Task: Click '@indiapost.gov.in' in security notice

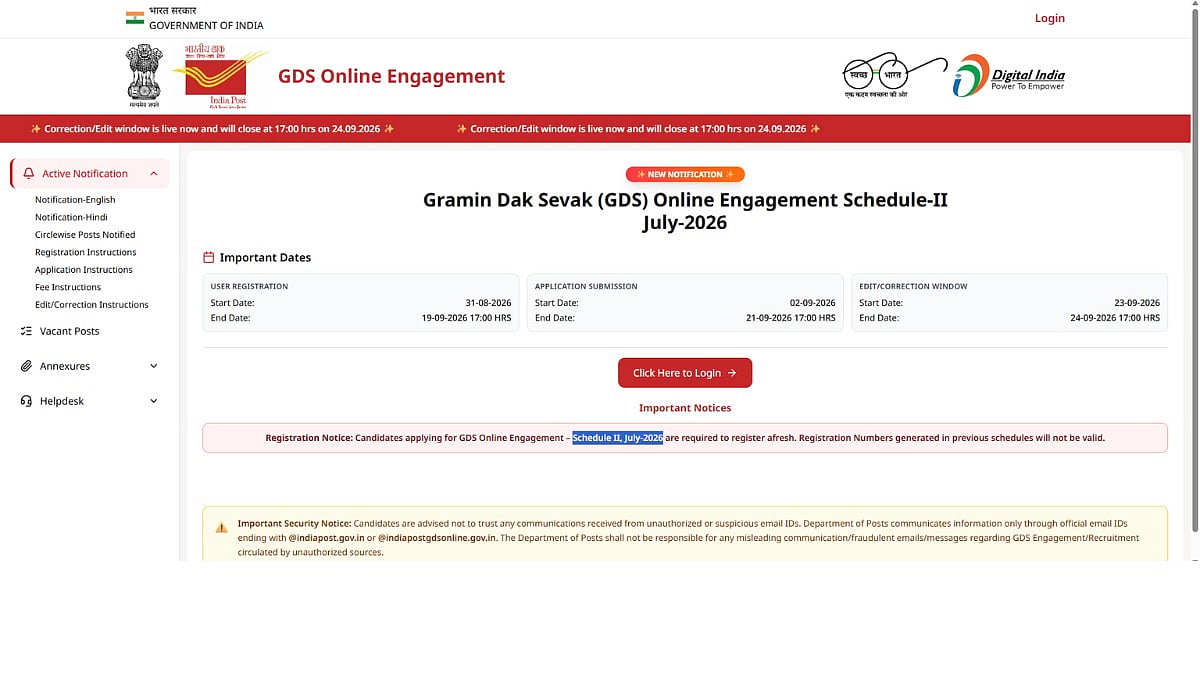Action: [326, 538]
